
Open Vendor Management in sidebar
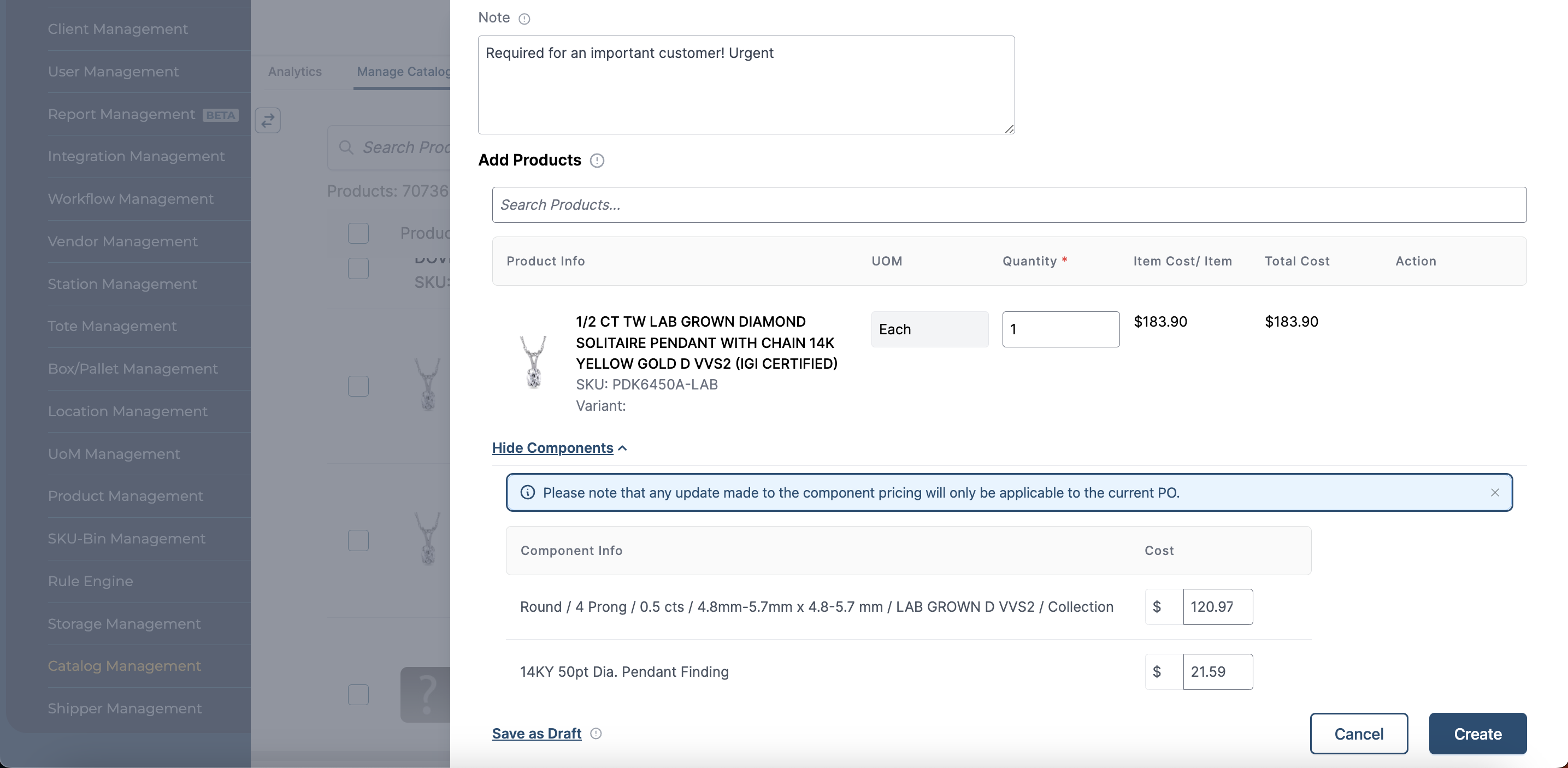pyautogui.click(x=122, y=241)
